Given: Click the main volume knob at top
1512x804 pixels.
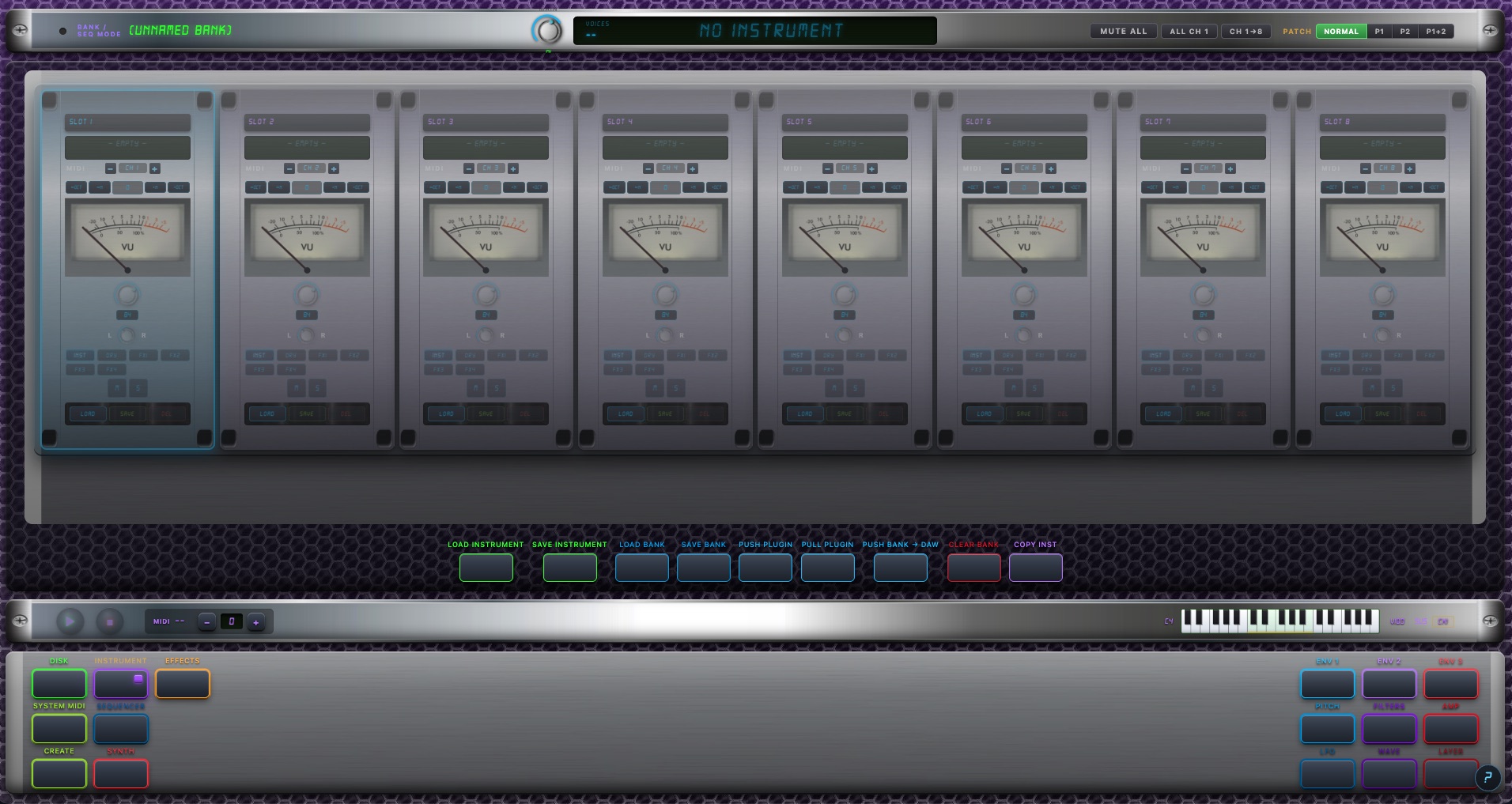Looking at the screenshot, I should [547, 31].
